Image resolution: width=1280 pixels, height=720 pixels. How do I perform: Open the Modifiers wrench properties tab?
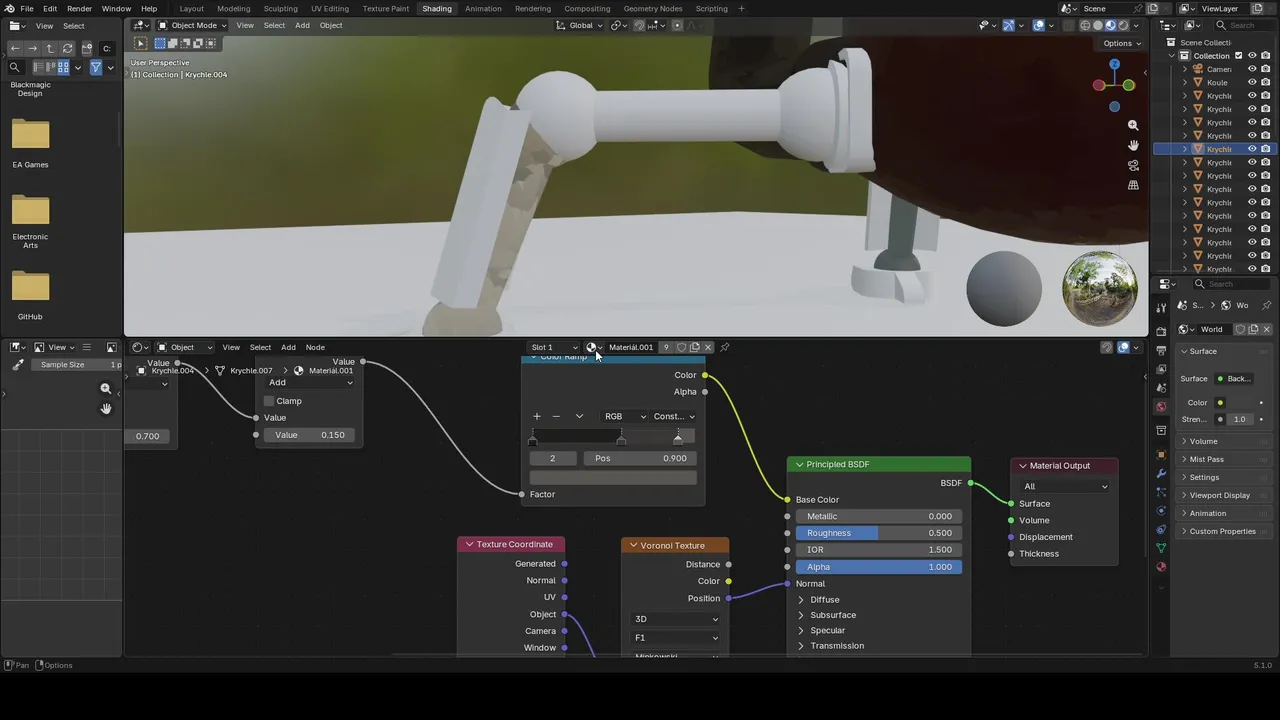1161,473
